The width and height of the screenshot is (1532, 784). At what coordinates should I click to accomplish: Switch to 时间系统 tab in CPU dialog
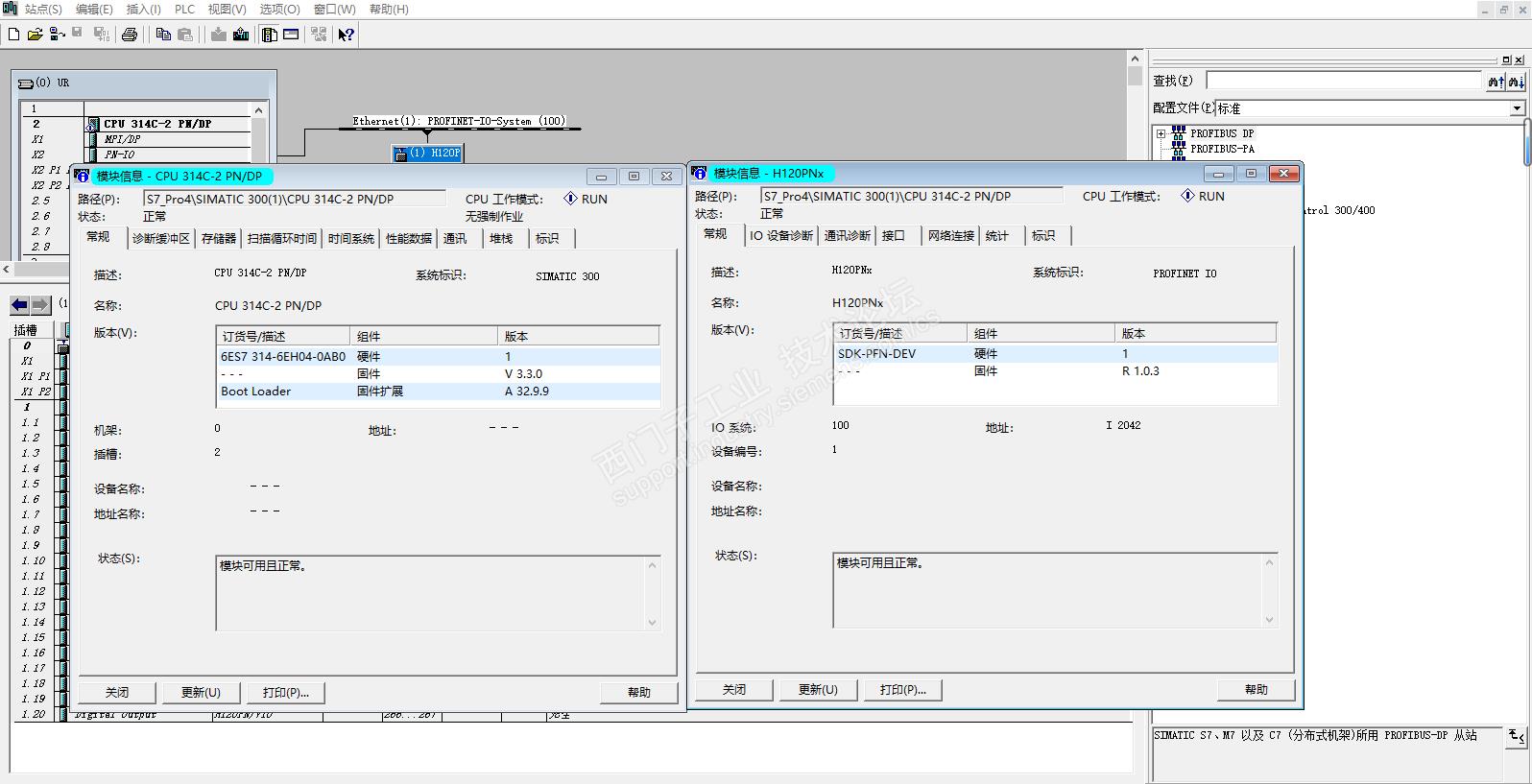tap(351, 239)
